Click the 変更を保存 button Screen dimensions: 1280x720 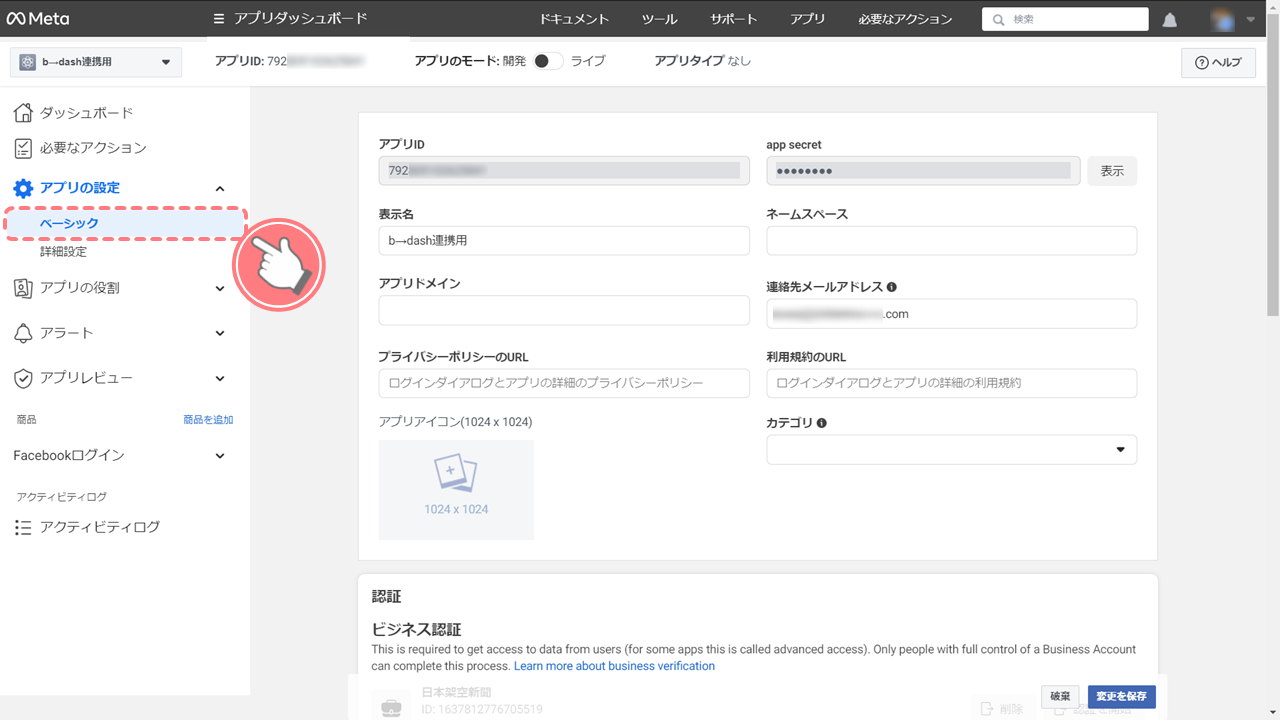click(1121, 696)
